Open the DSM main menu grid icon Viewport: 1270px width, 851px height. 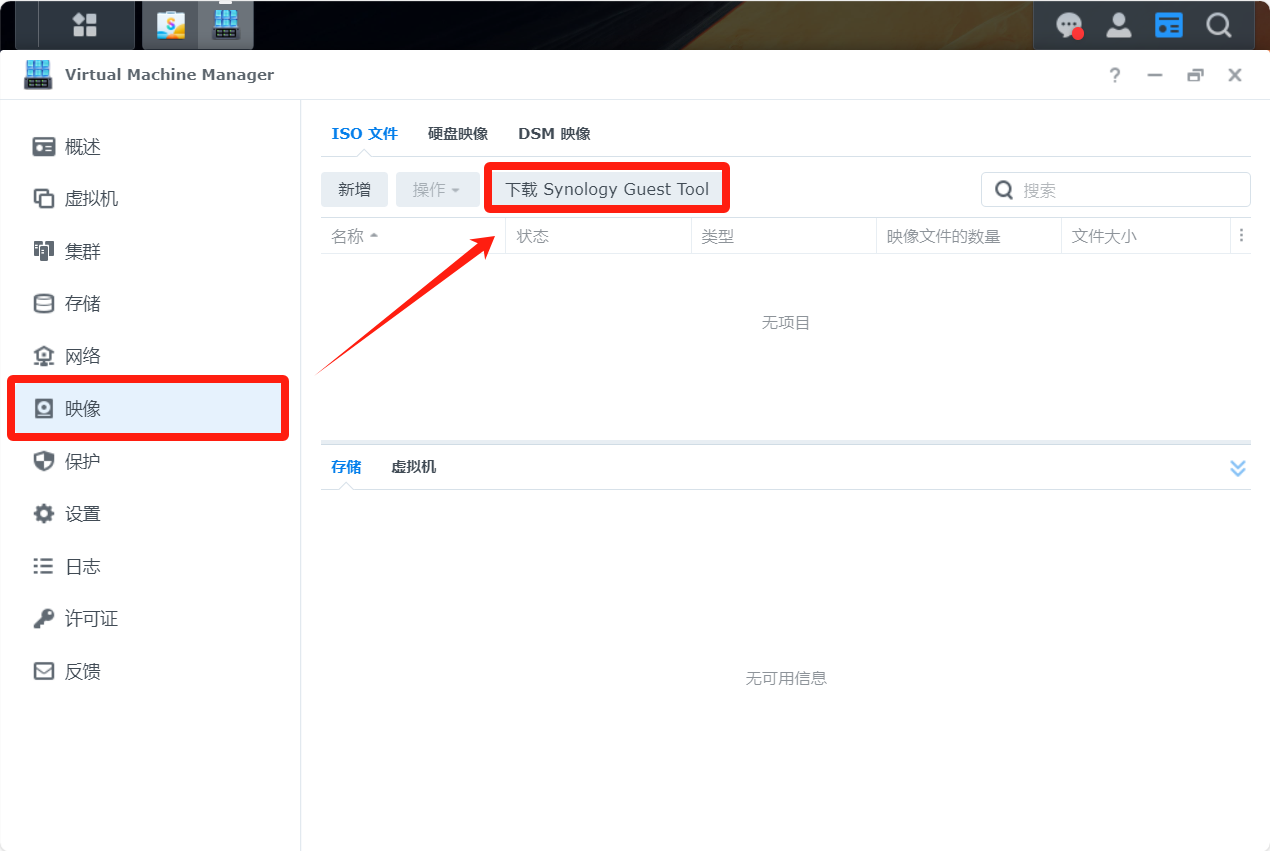point(85,25)
